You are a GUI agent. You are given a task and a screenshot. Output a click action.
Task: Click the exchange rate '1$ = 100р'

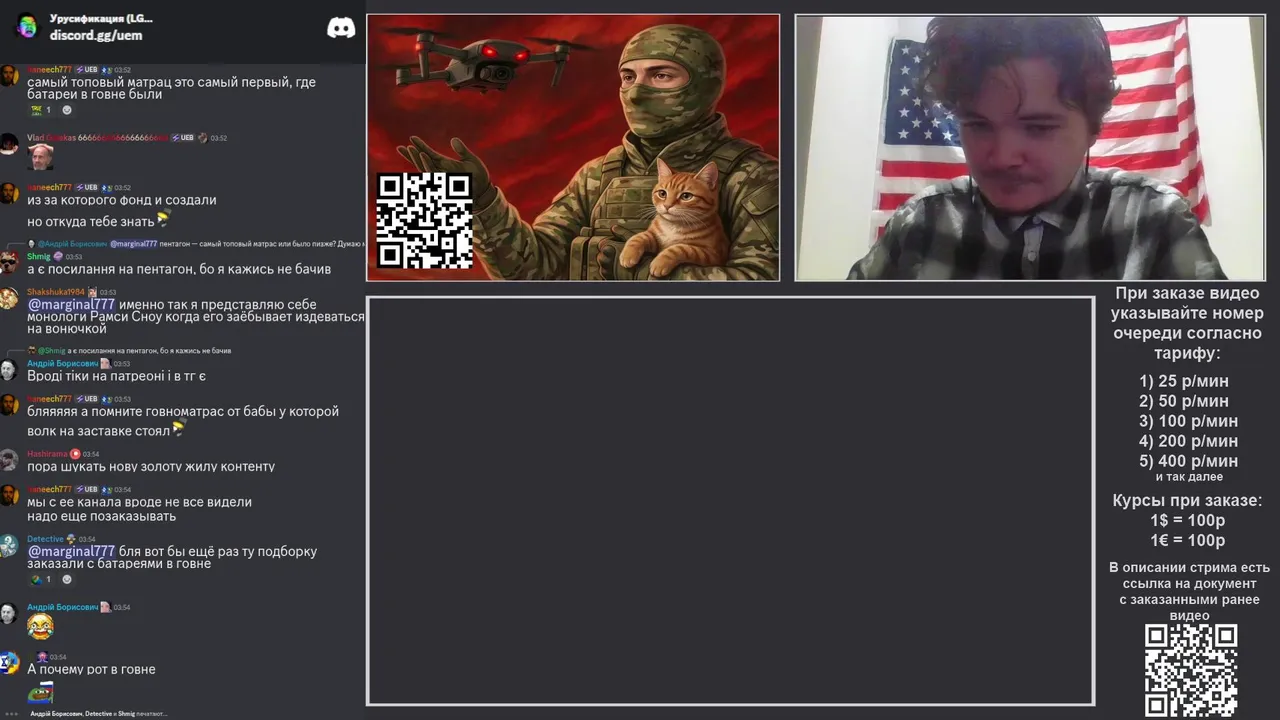click(1187, 520)
